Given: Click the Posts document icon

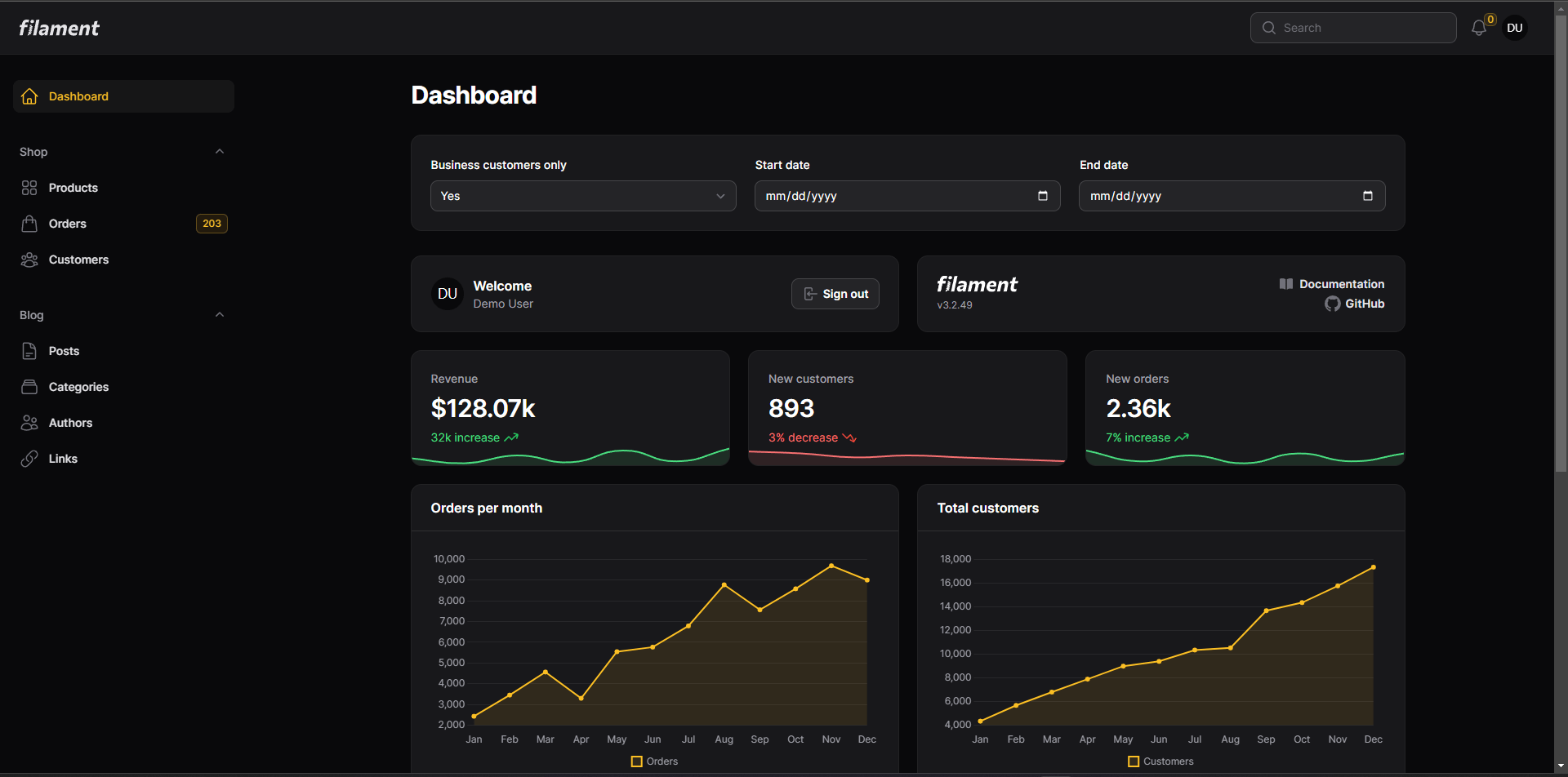Looking at the screenshot, I should pos(29,351).
